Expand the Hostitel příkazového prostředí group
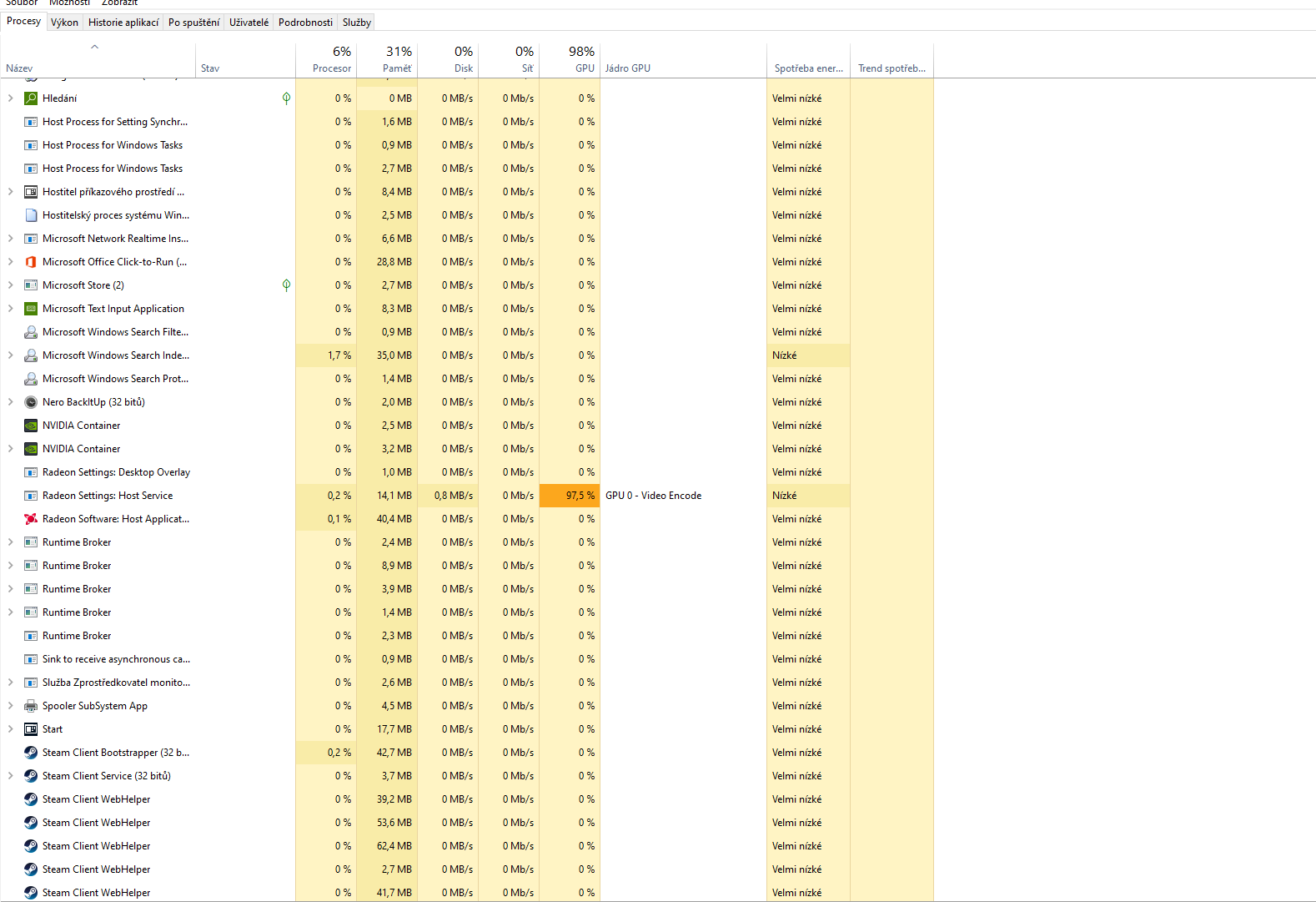The image size is (1316, 902). 10,192
